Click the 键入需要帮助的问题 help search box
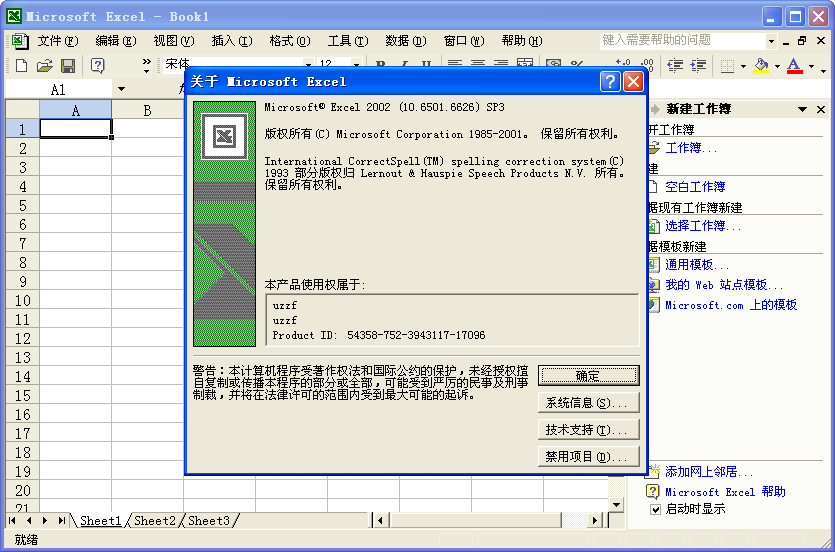The height and width of the screenshot is (552, 835). point(683,40)
